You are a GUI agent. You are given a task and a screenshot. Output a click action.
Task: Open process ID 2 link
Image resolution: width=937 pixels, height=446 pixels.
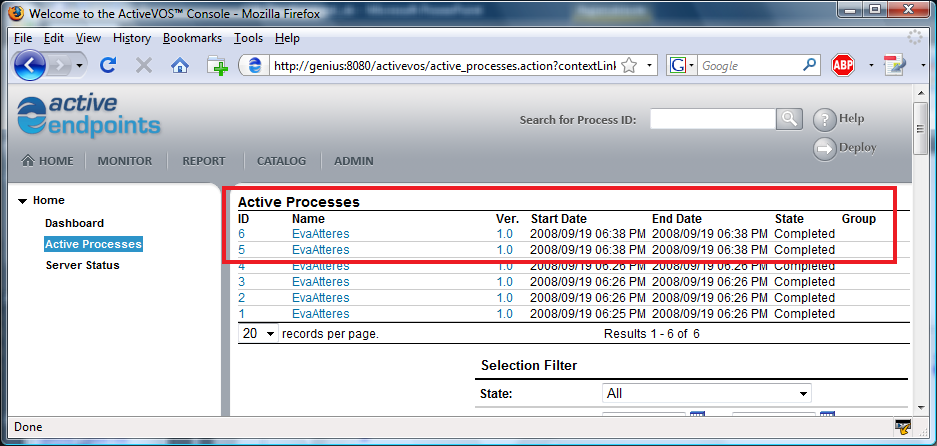tap(241, 298)
